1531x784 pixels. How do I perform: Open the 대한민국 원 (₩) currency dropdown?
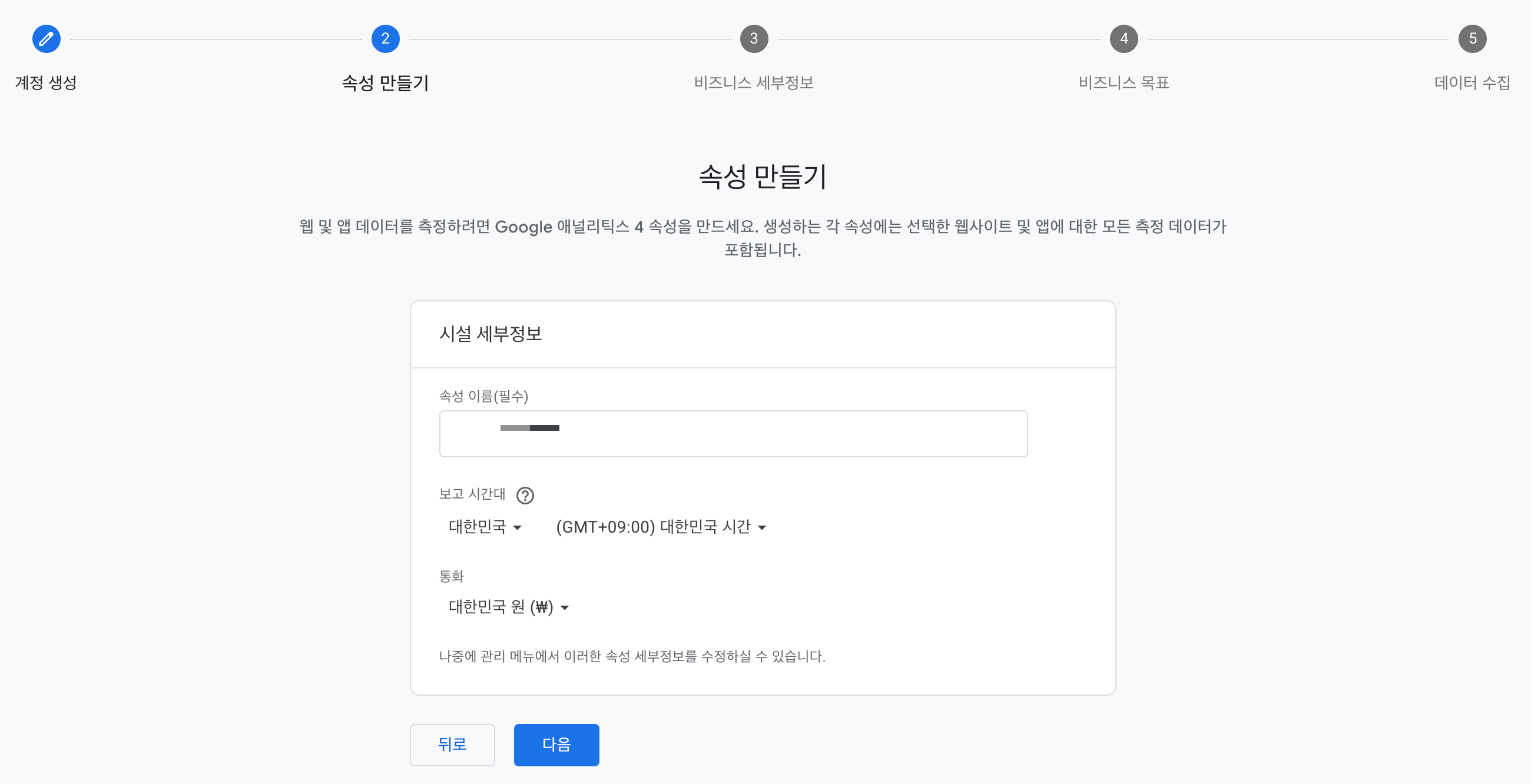point(508,607)
